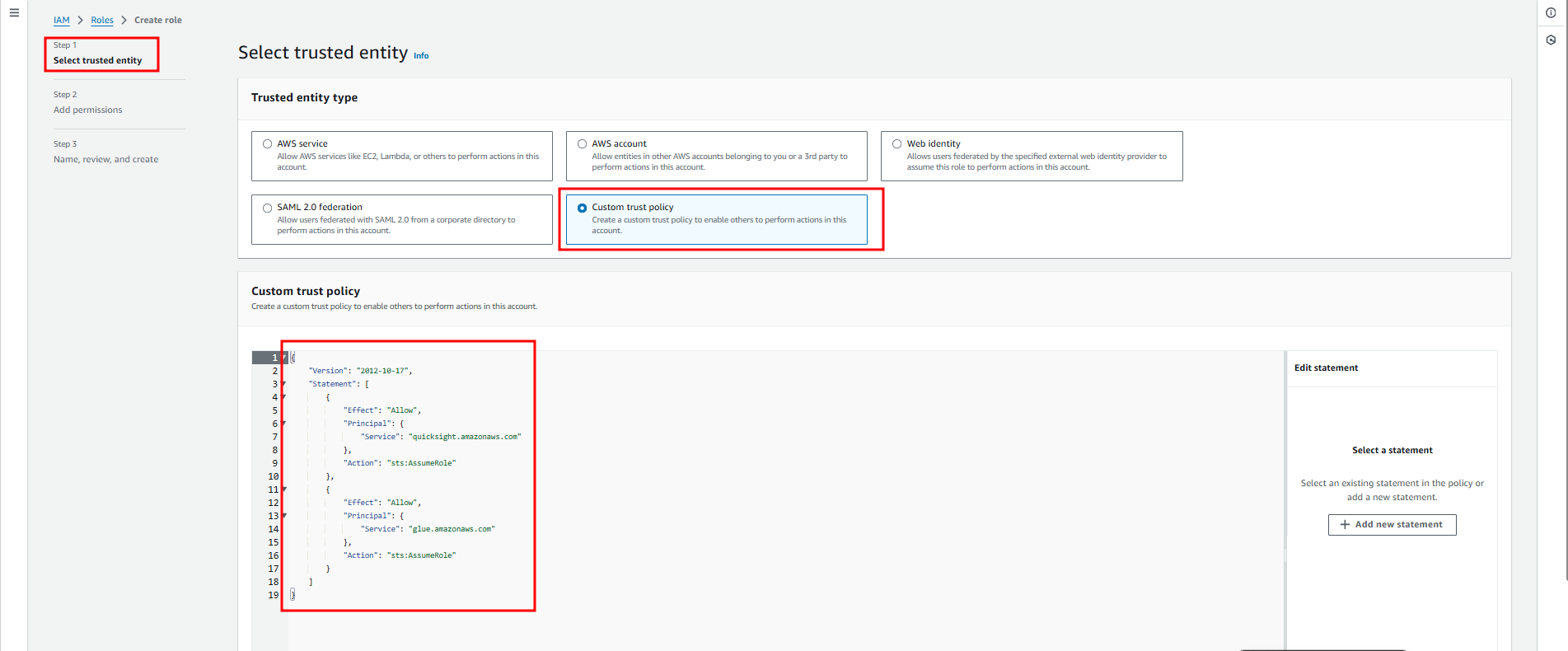The height and width of the screenshot is (651, 1568).
Task: Fold the second statement object at line 11
Action: (284, 489)
